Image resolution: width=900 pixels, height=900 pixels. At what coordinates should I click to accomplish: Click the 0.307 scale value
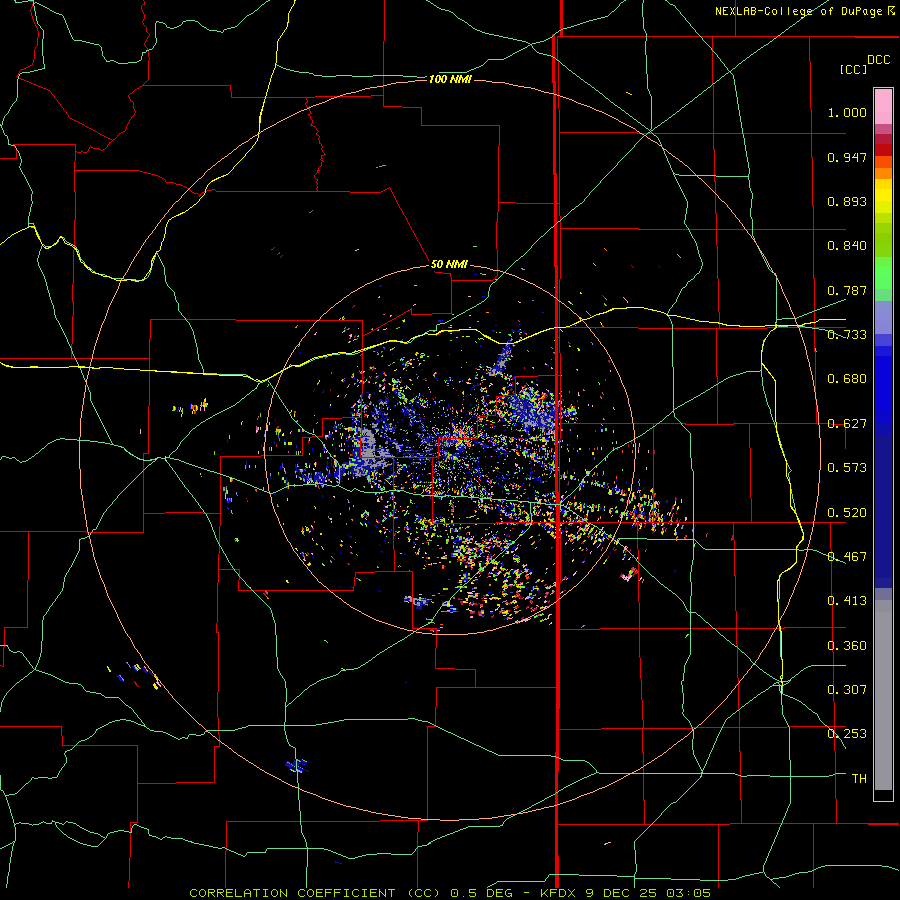click(847, 690)
